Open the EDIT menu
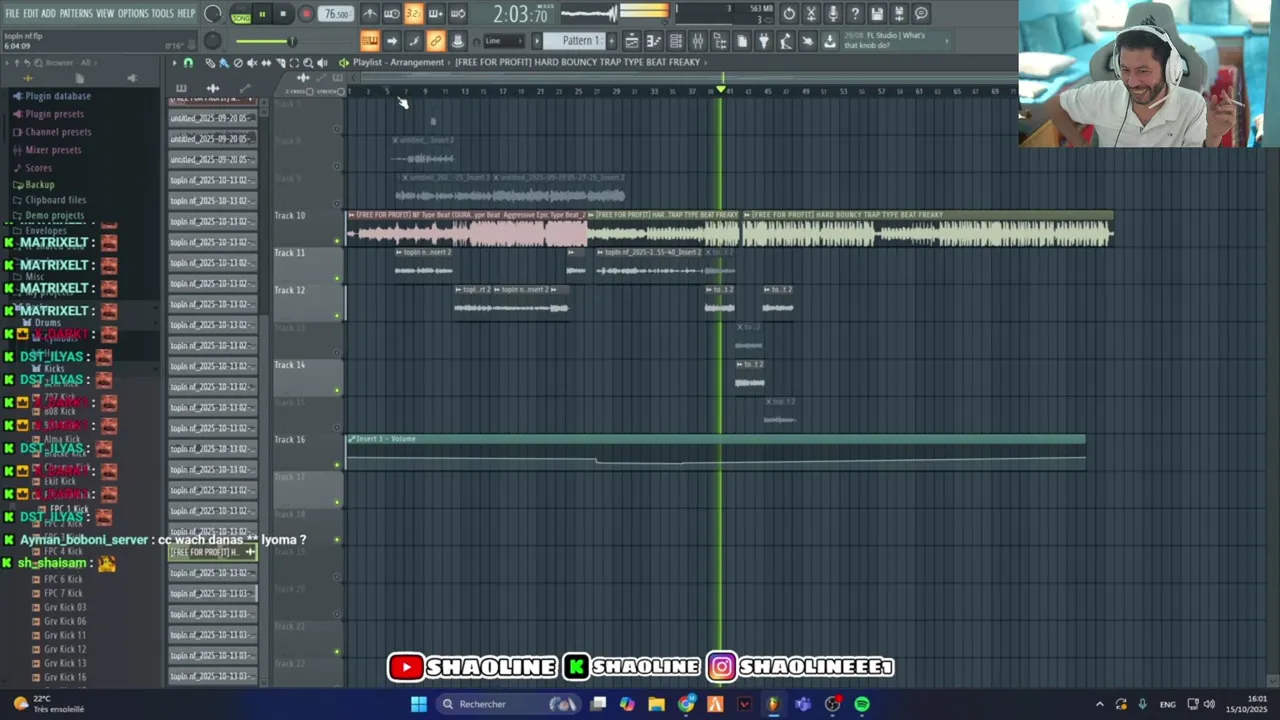Image resolution: width=1280 pixels, height=720 pixels. [x=31, y=13]
